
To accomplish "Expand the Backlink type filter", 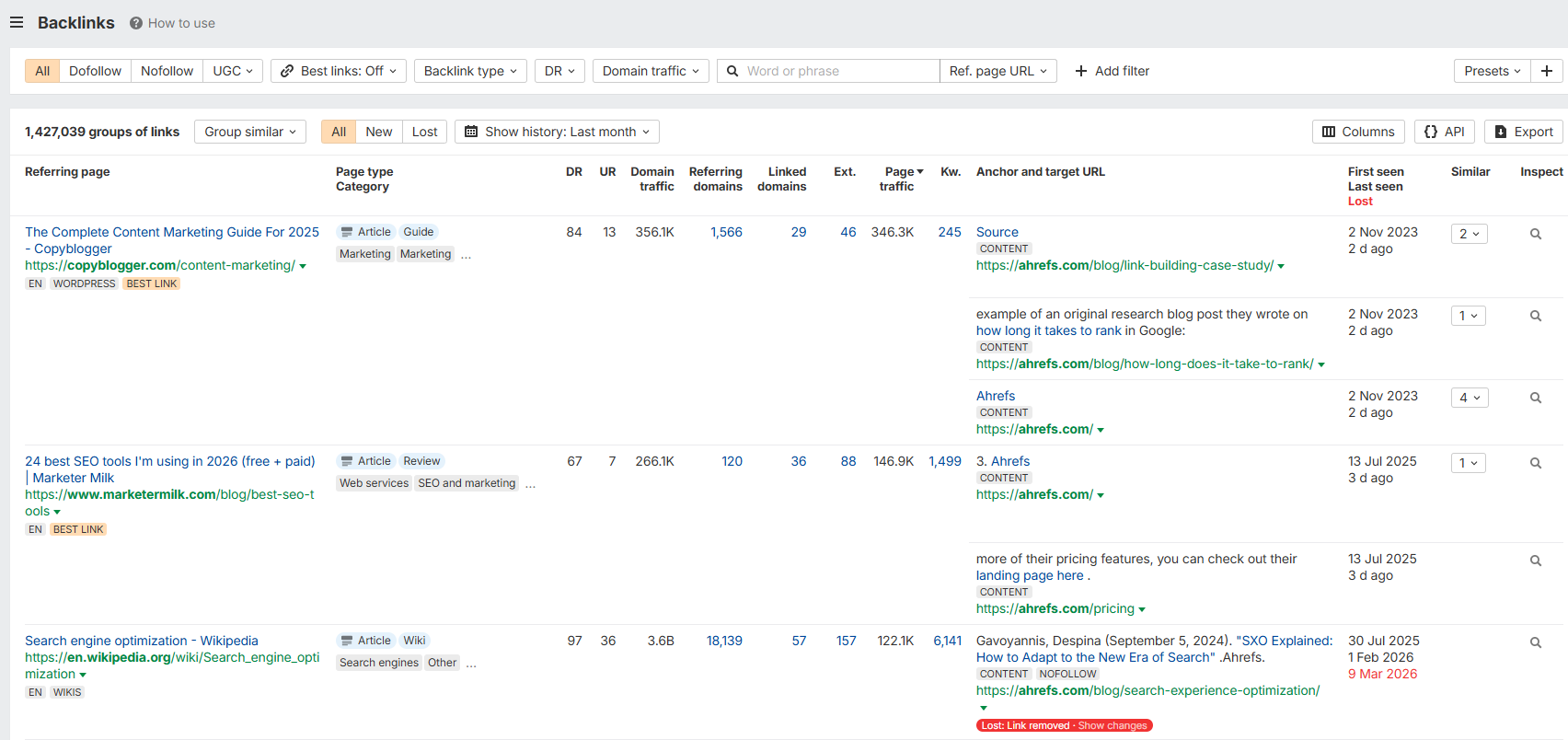I will 470,71.
